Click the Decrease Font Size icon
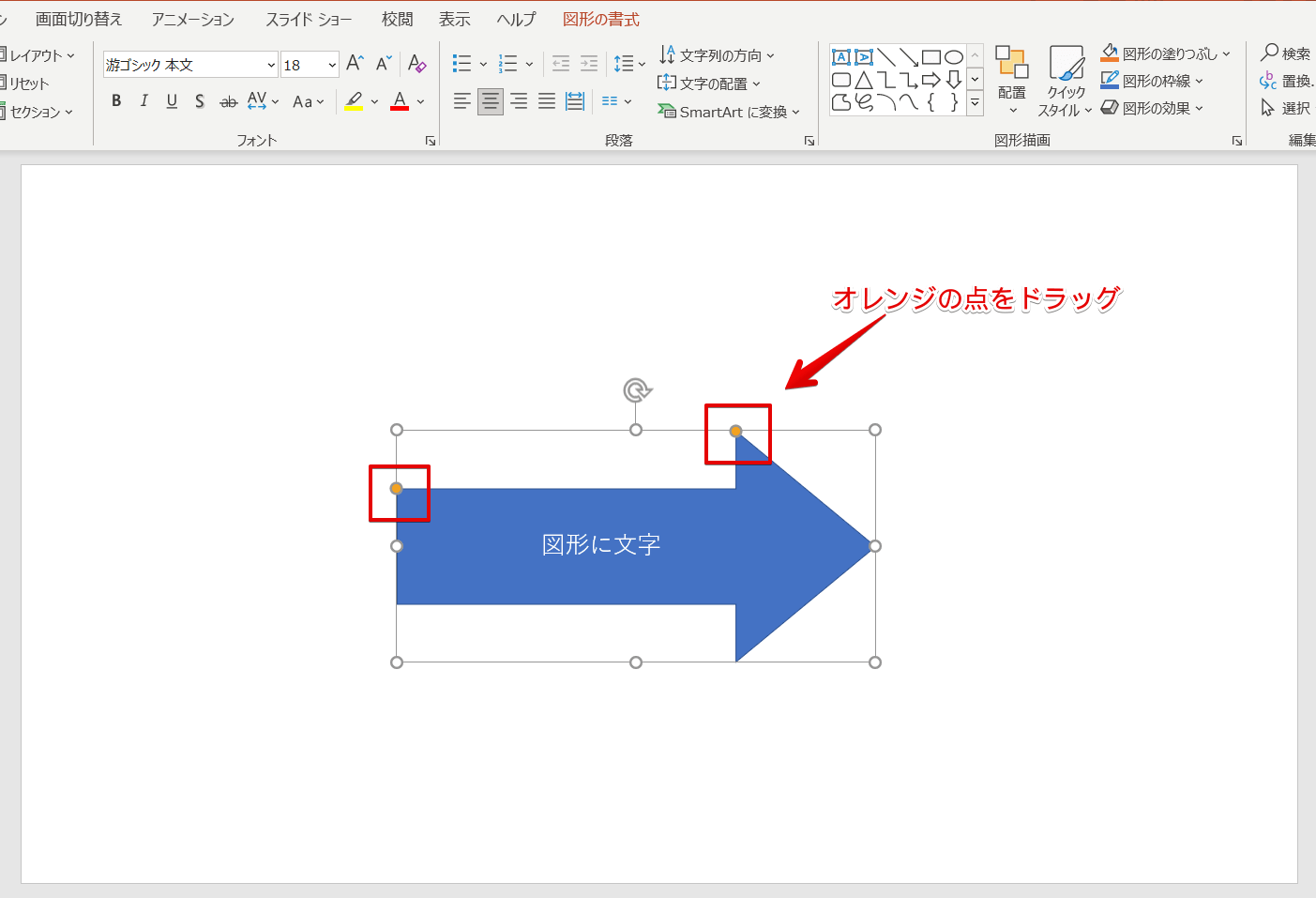 383,63
